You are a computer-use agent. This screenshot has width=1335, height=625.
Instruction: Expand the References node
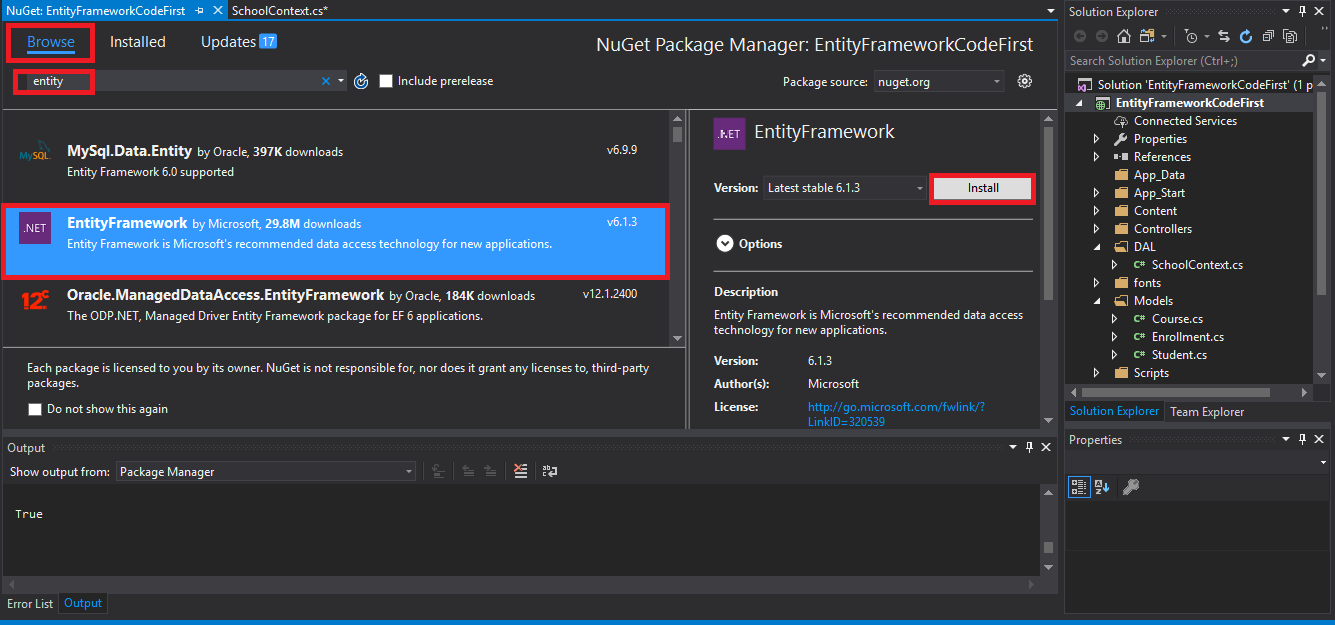(x=1096, y=157)
